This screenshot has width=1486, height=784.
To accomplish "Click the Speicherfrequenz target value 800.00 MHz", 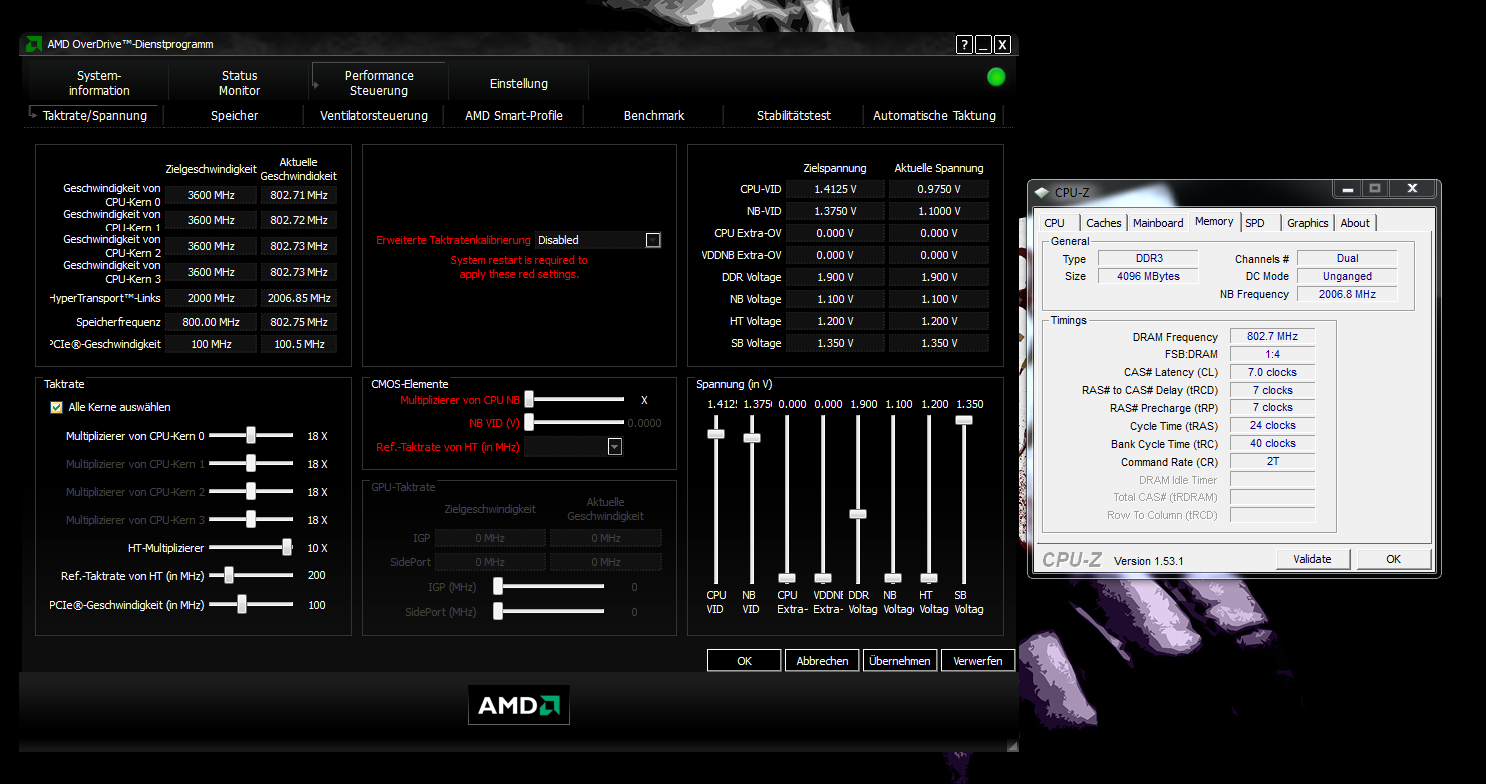I will (211, 322).
